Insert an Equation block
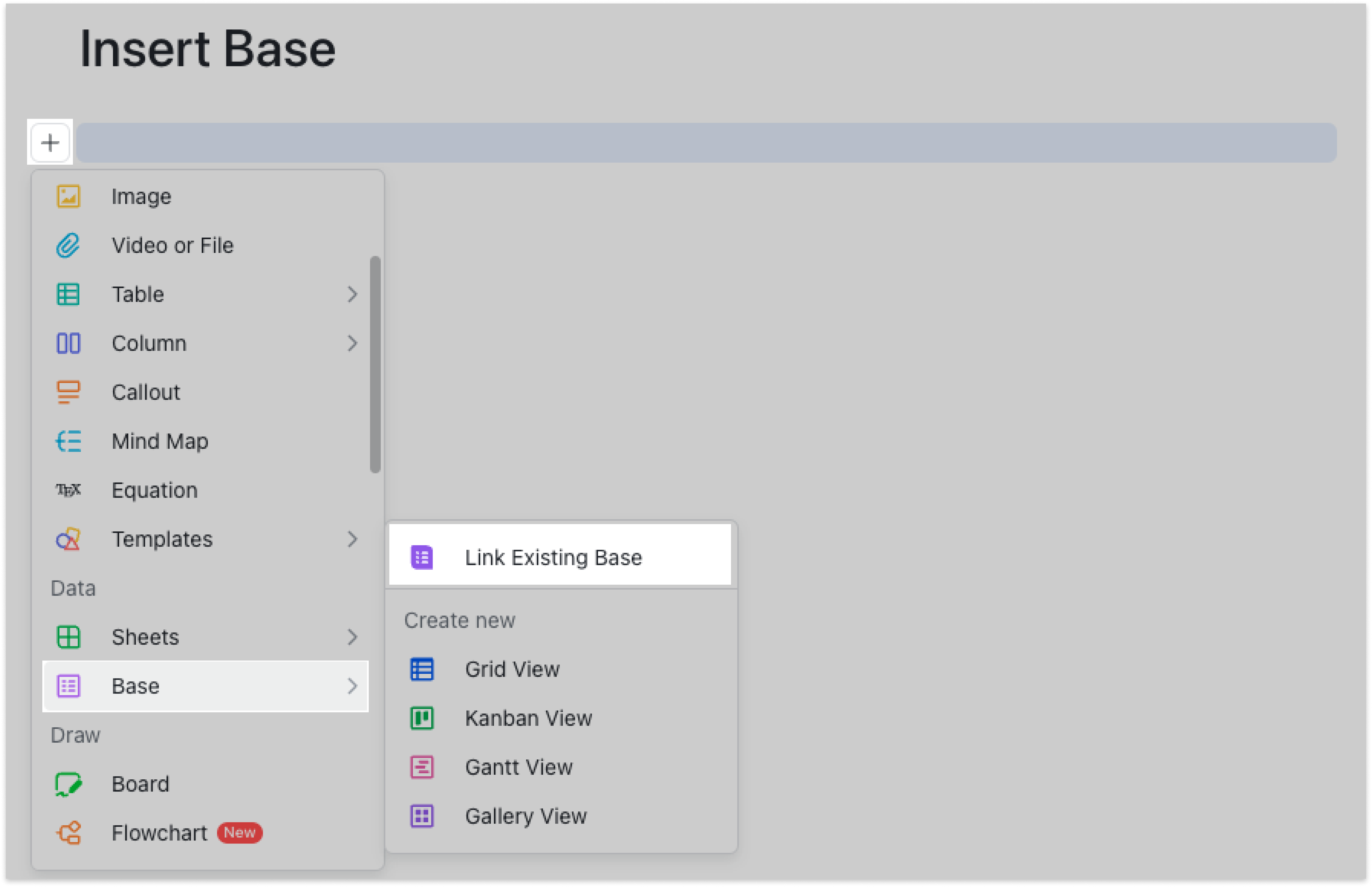 tap(206, 490)
